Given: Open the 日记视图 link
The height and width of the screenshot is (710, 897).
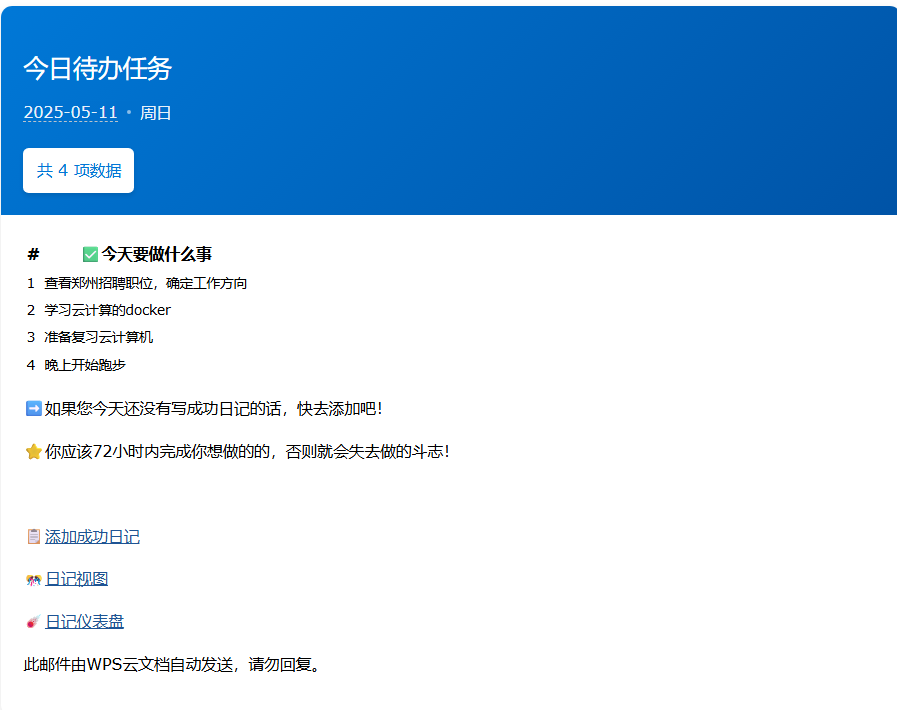Looking at the screenshot, I should tap(77, 579).
